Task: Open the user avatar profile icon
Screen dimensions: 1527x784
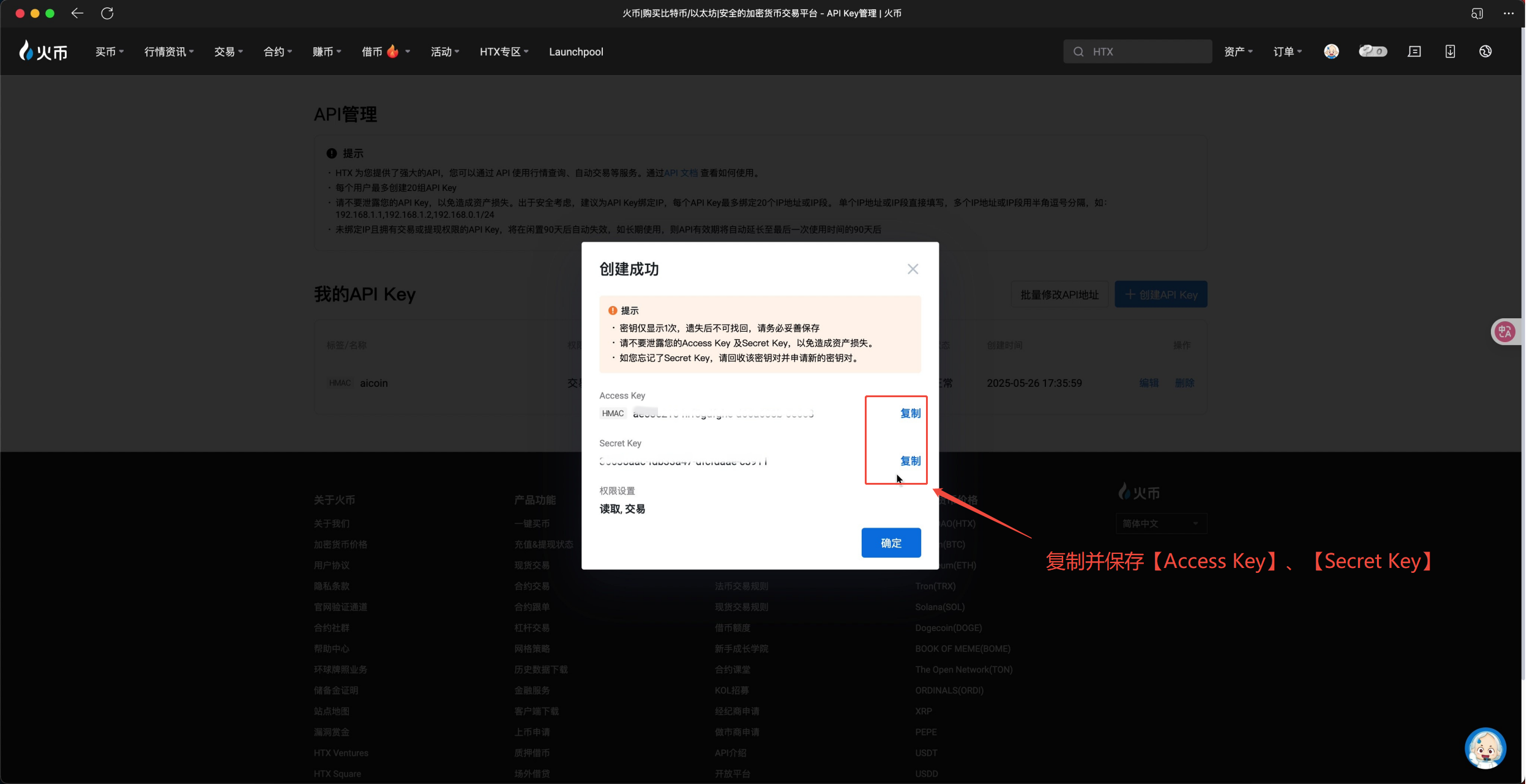Action: (1331, 51)
